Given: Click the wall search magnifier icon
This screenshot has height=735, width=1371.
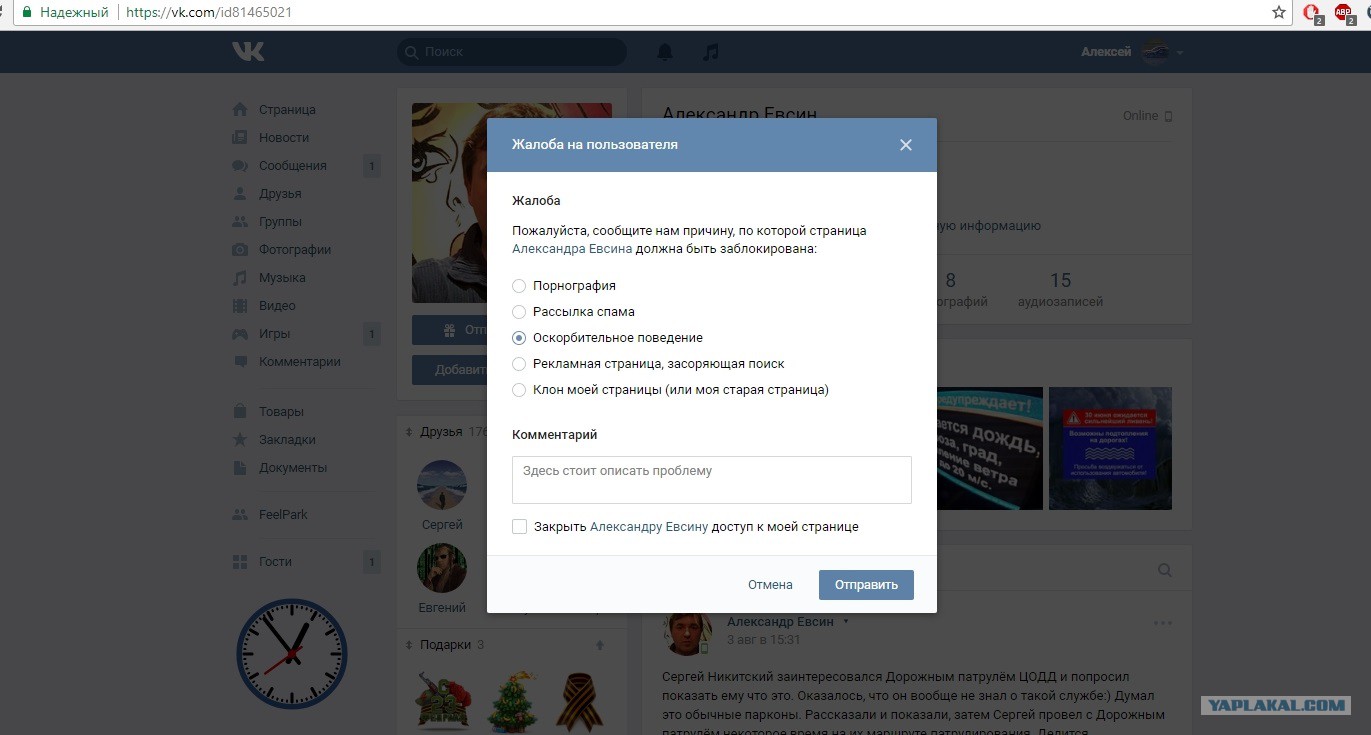Looking at the screenshot, I should click(x=1165, y=570).
